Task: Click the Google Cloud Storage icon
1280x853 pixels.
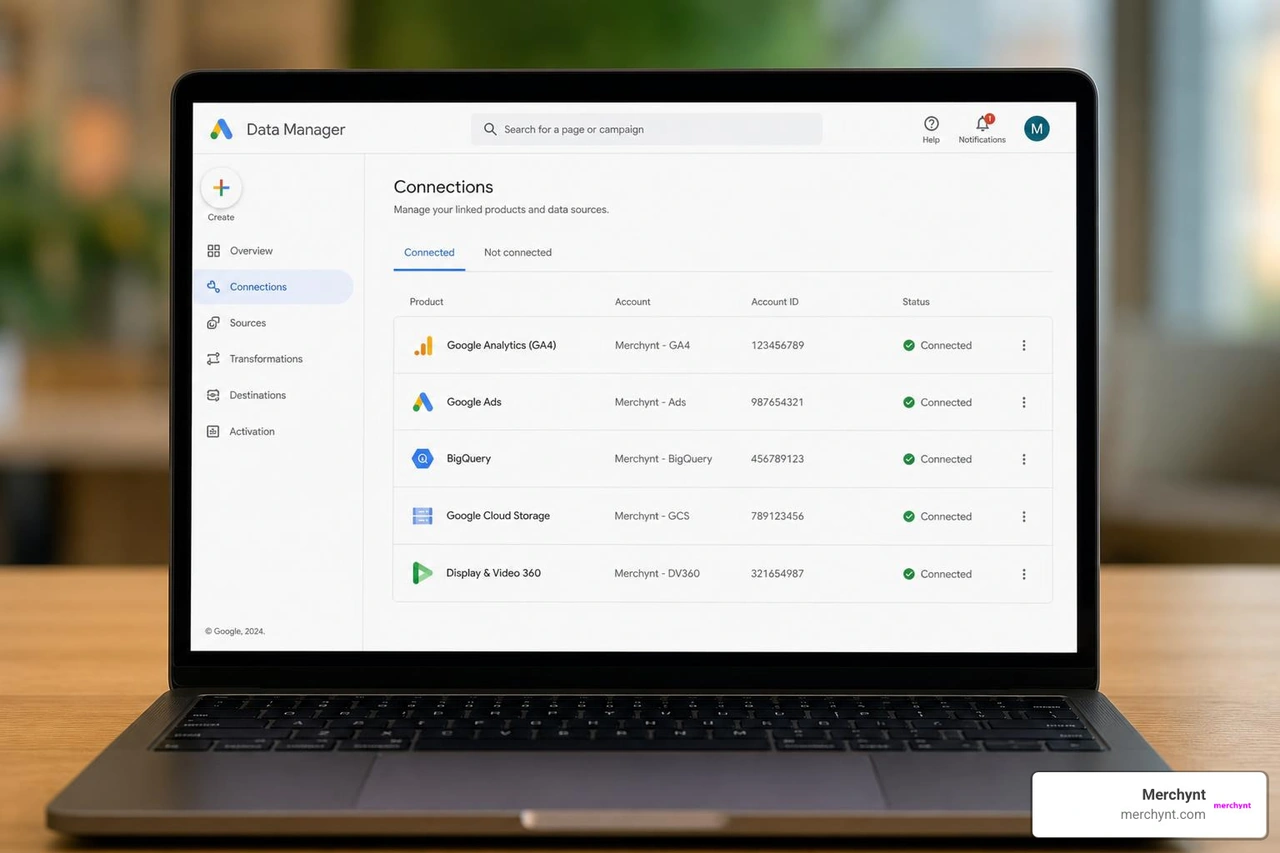Action: 423,516
